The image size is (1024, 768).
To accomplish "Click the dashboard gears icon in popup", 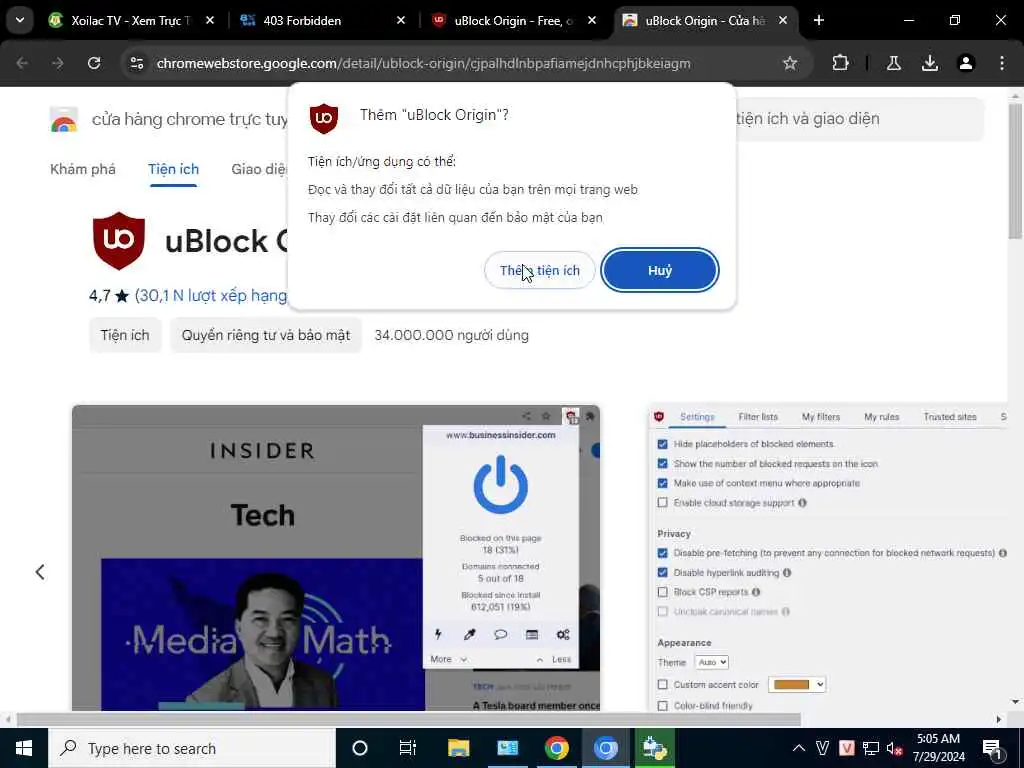I will (x=563, y=634).
